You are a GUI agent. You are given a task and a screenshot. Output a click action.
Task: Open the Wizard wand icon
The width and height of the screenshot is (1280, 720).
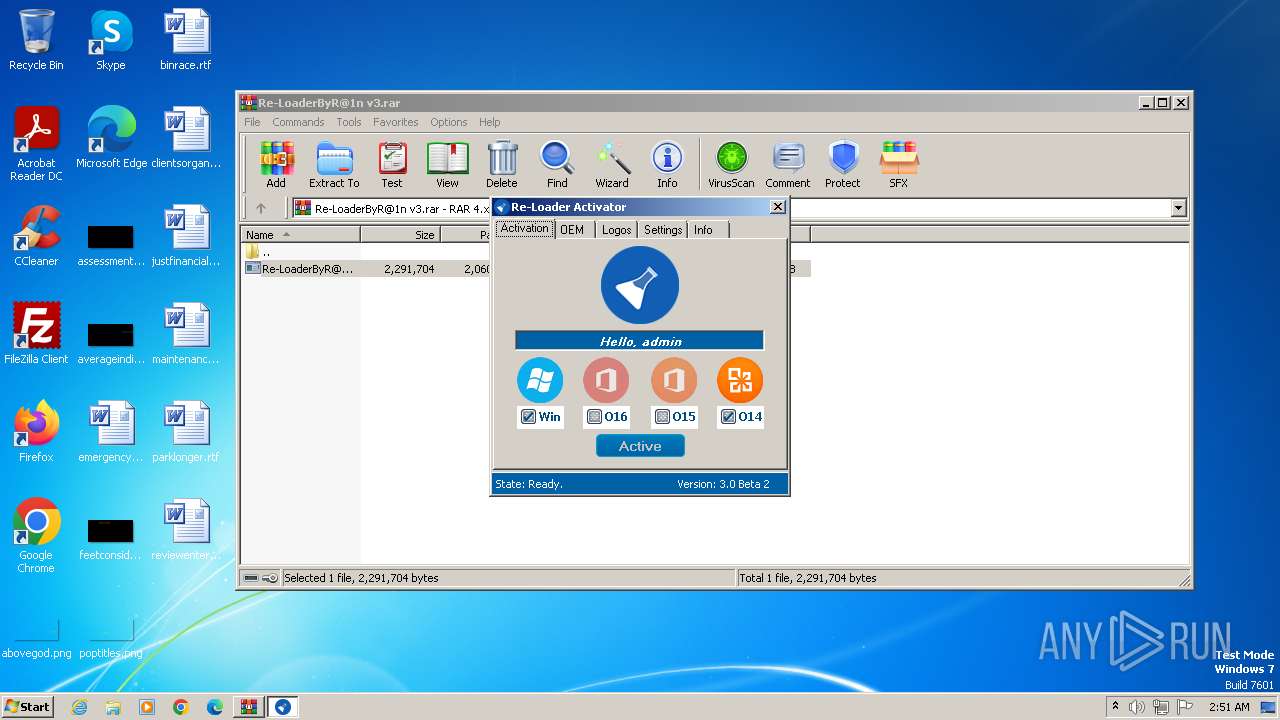pos(612,164)
